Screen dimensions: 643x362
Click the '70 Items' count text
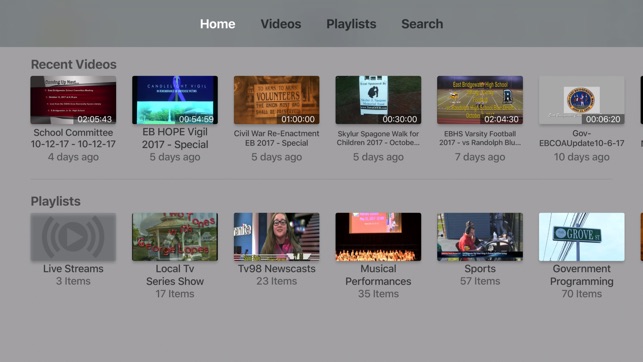581,294
